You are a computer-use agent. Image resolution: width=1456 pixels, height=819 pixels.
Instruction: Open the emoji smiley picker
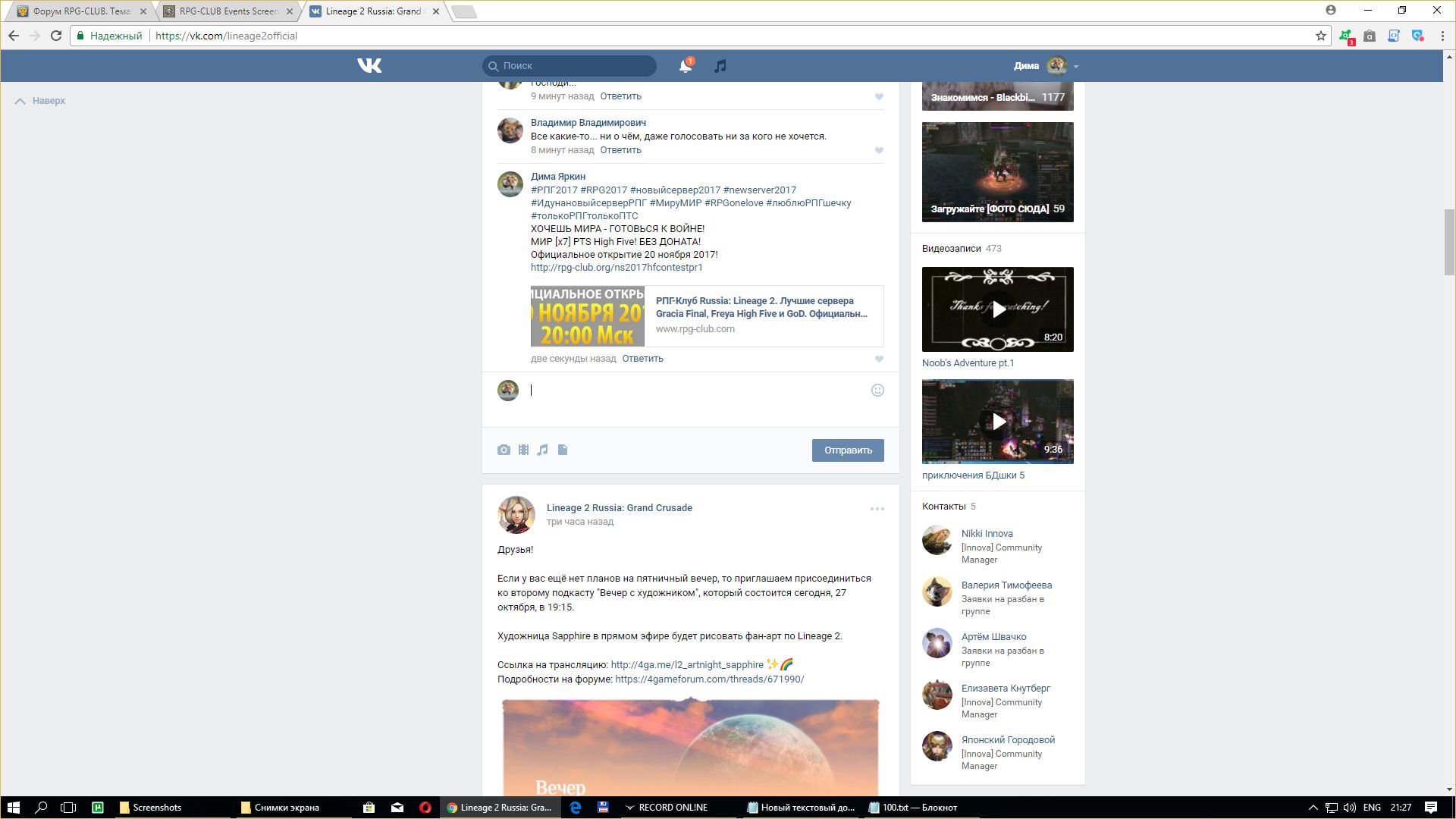877,391
